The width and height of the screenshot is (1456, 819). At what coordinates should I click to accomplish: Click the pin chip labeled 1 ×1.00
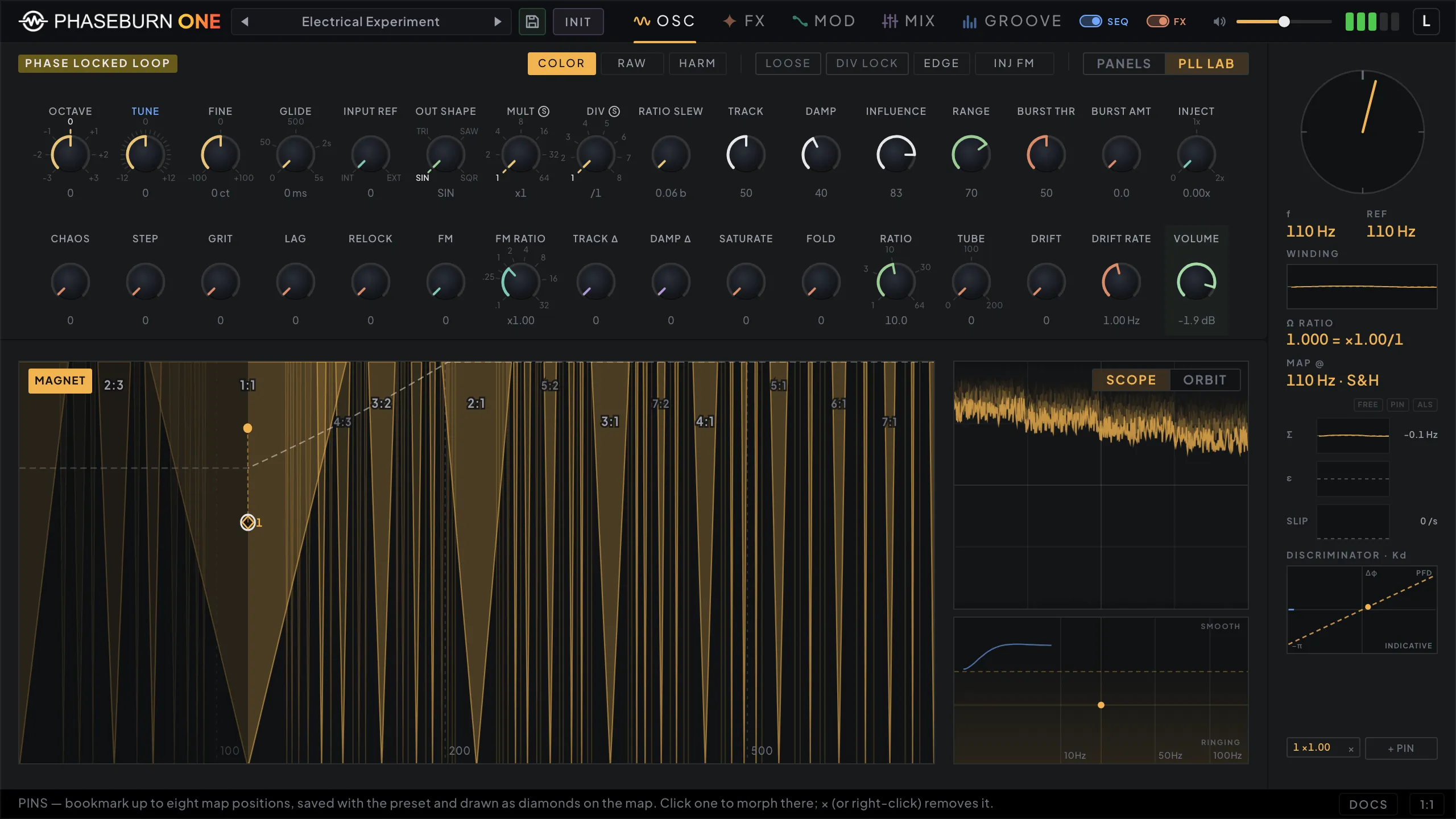[1323, 748]
